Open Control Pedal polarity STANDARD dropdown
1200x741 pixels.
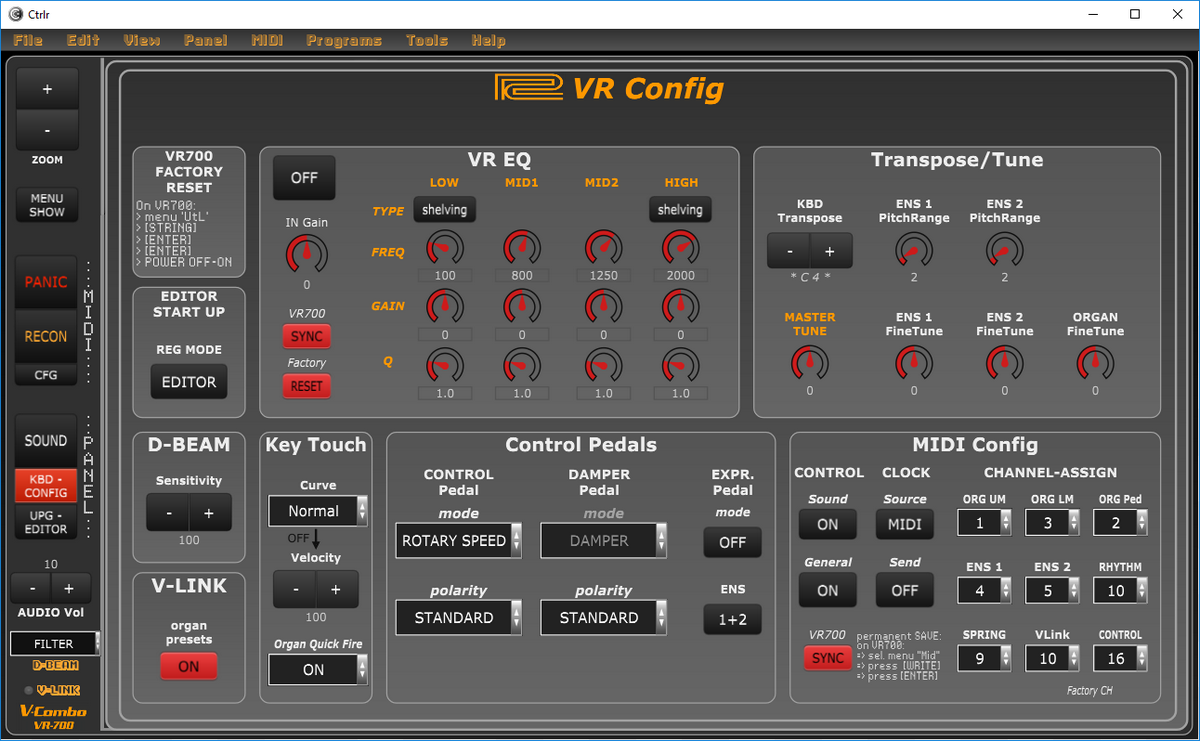click(x=459, y=618)
